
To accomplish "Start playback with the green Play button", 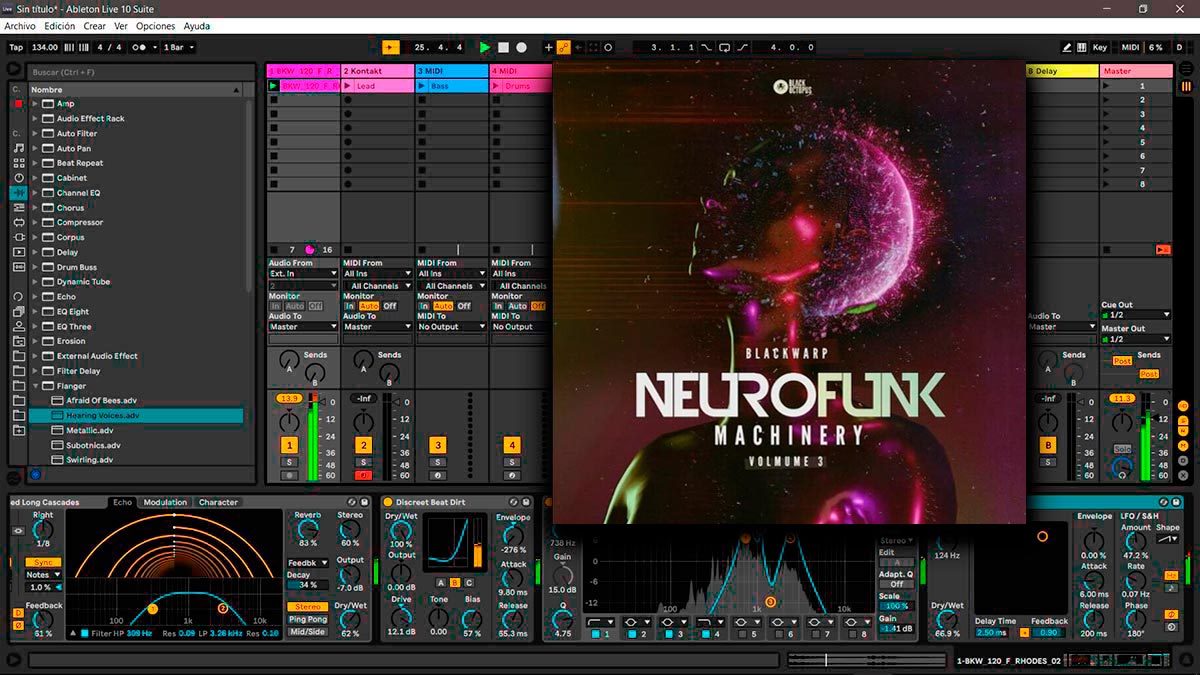I will (x=485, y=47).
